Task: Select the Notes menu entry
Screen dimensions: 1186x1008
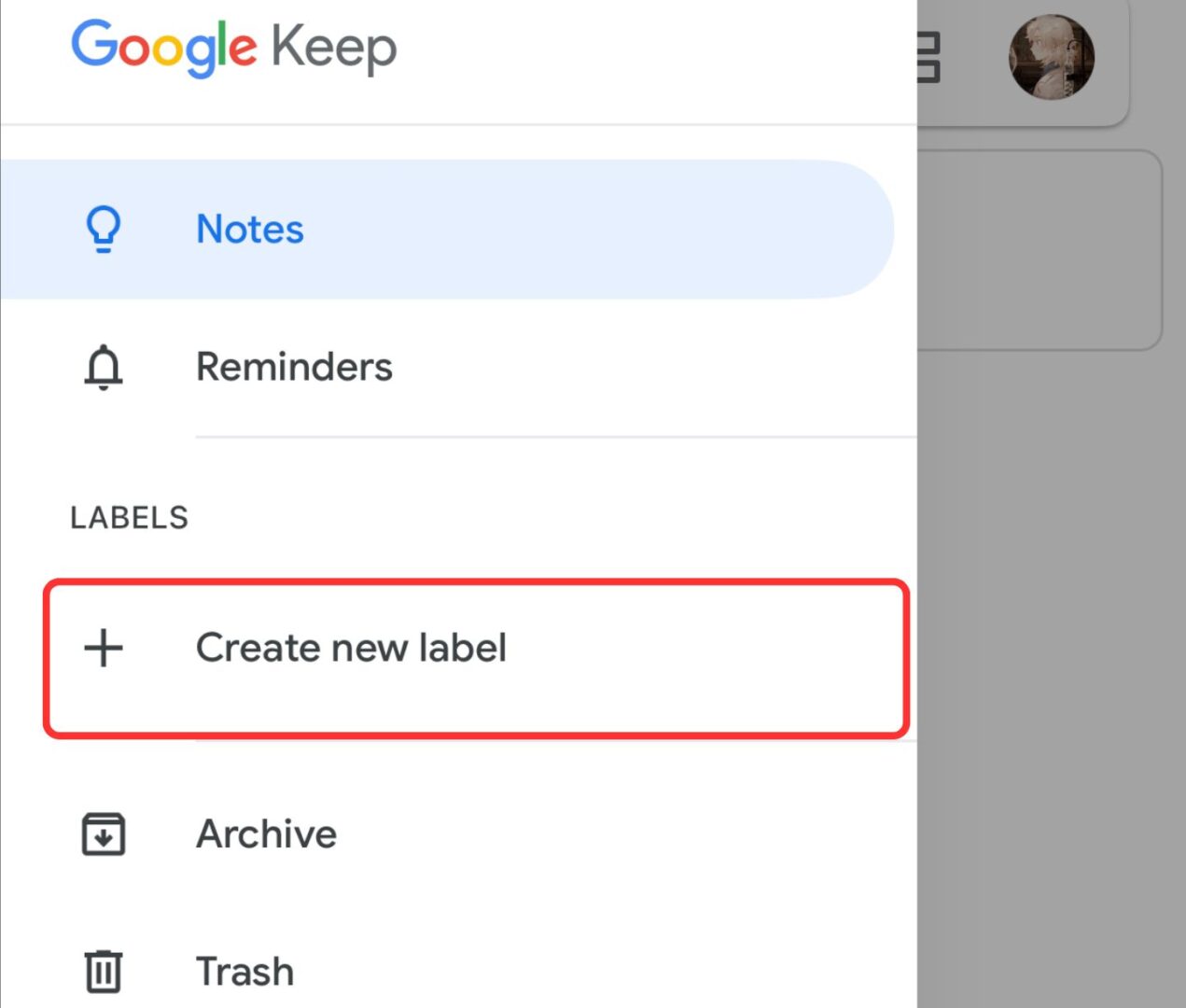Action: point(249,229)
